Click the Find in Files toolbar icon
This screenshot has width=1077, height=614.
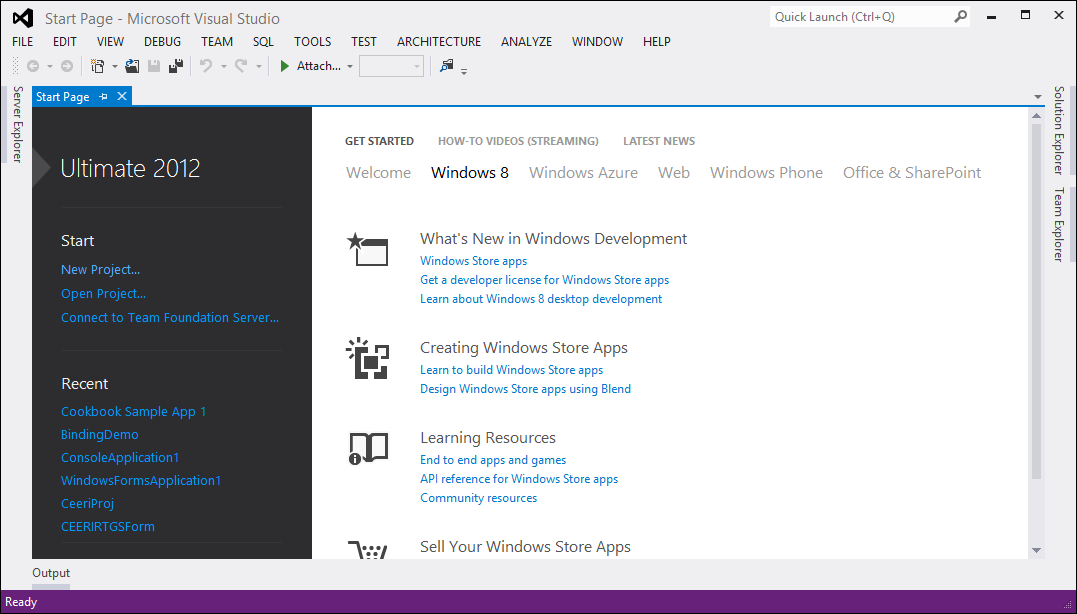coord(446,66)
